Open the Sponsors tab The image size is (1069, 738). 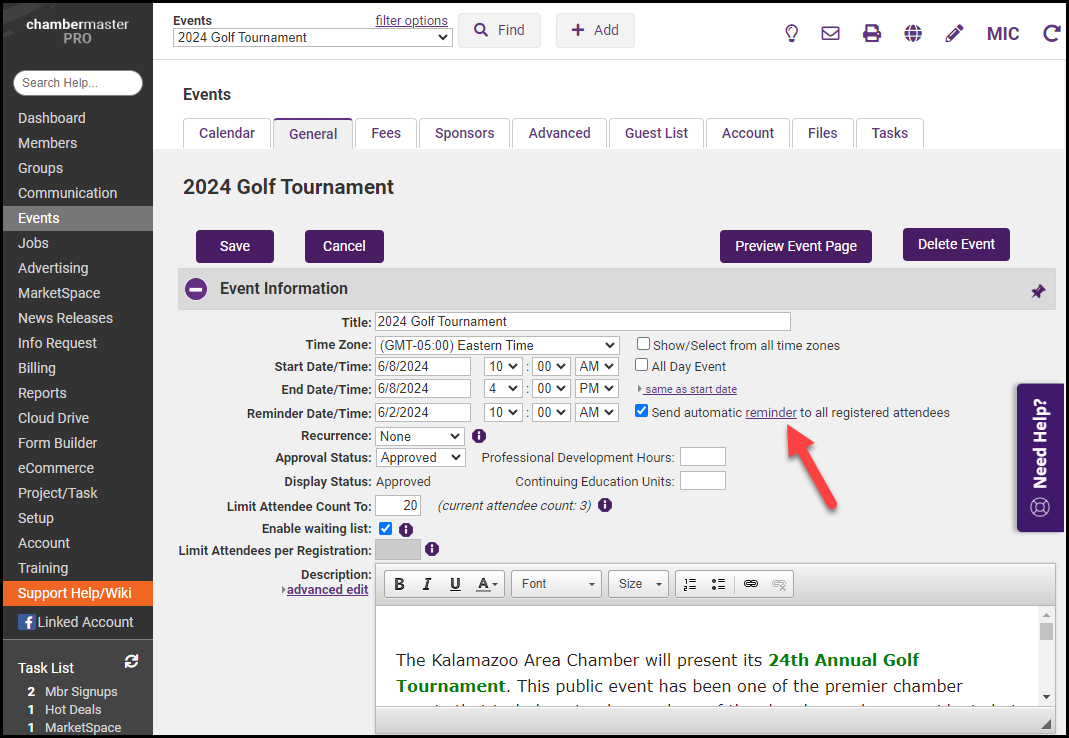pyautogui.click(x=464, y=133)
